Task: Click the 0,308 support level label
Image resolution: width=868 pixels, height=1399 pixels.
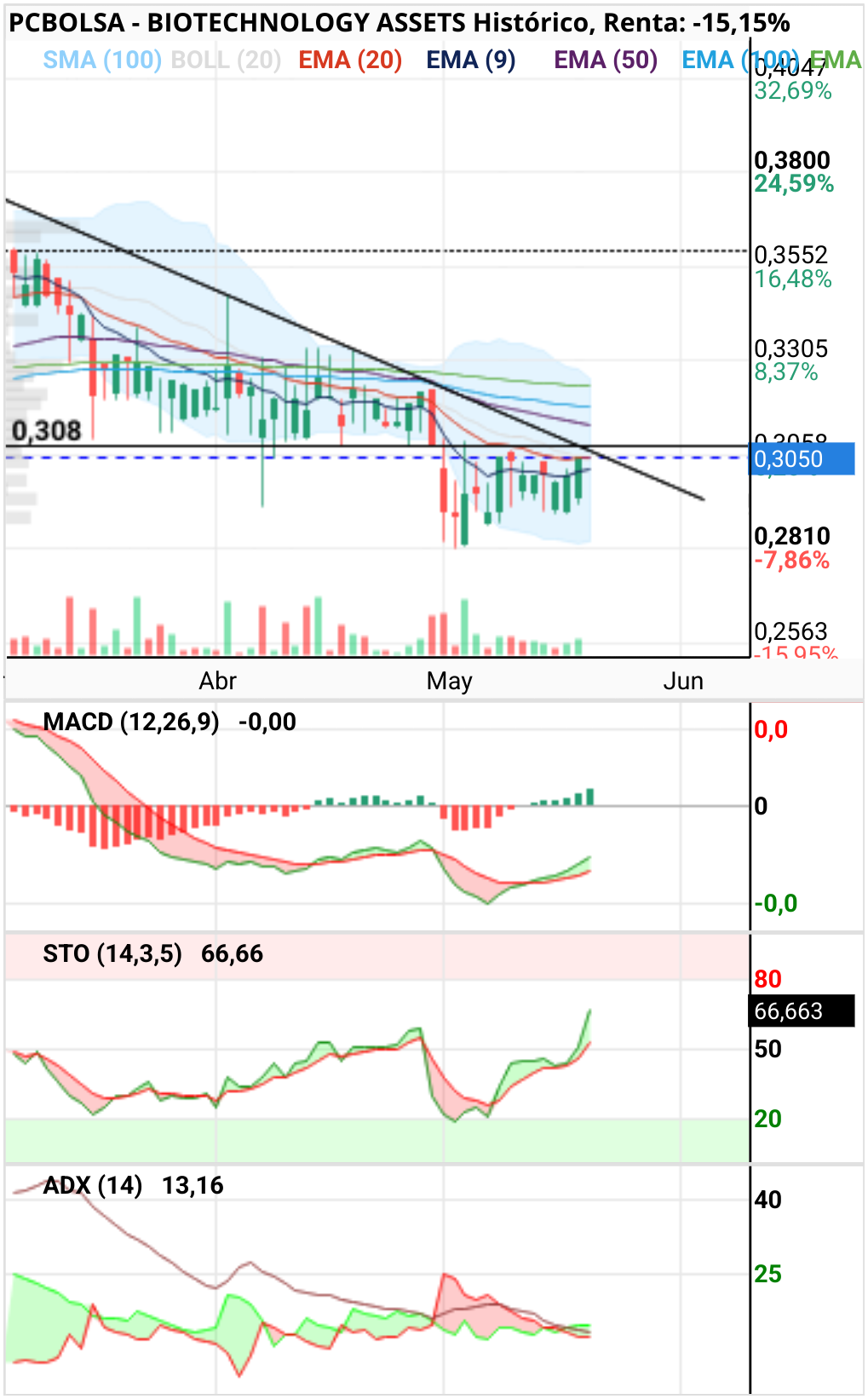Action: coord(47,431)
